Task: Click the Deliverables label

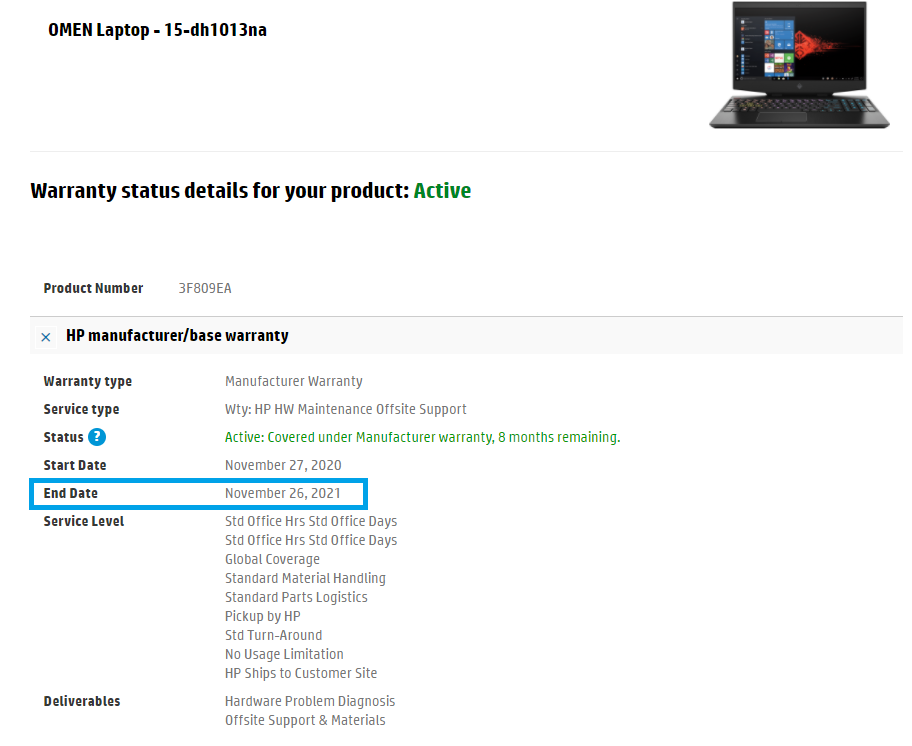Action: click(82, 701)
